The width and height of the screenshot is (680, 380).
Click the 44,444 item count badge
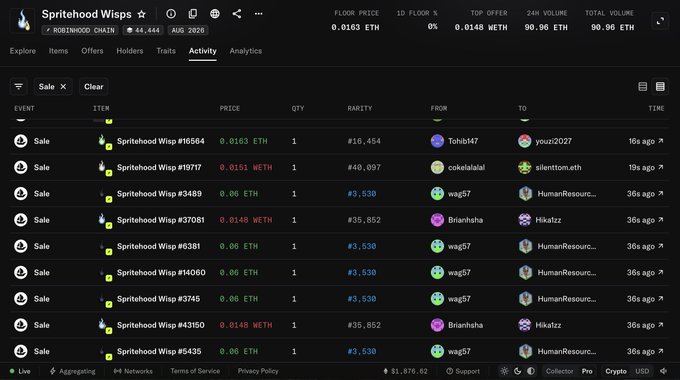[143, 30]
